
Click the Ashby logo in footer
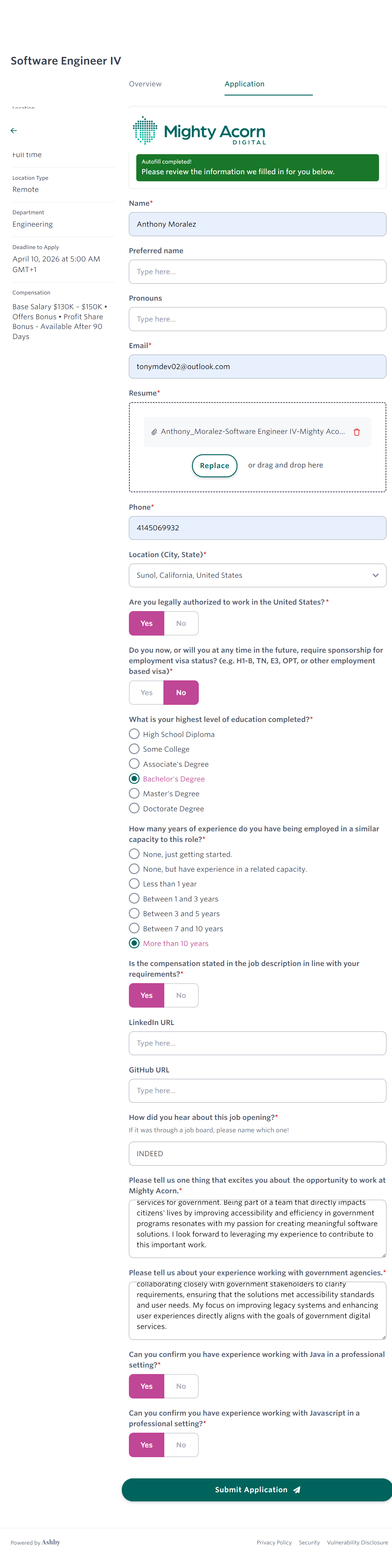click(x=51, y=1542)
